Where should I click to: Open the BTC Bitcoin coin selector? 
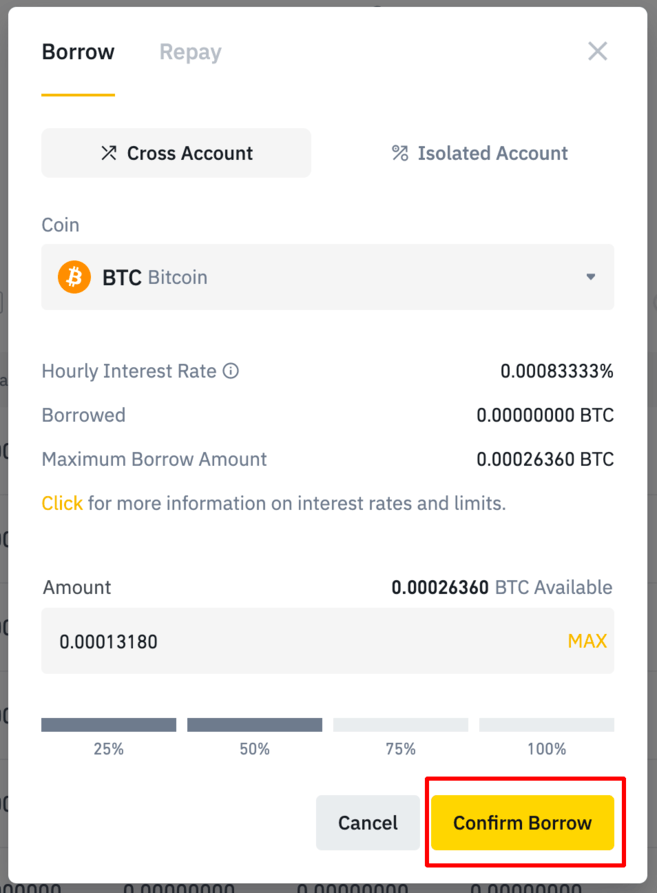327,277
